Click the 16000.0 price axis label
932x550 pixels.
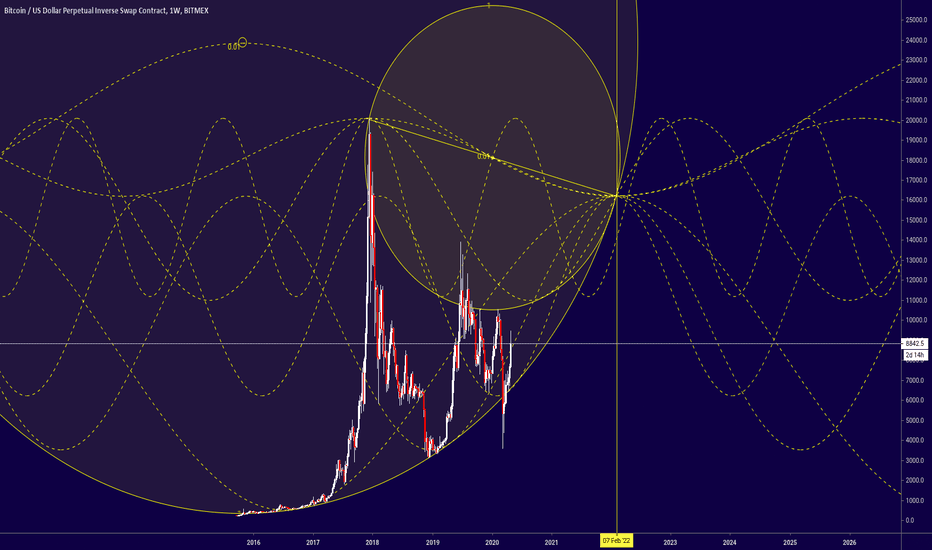(x=917, y=200)
